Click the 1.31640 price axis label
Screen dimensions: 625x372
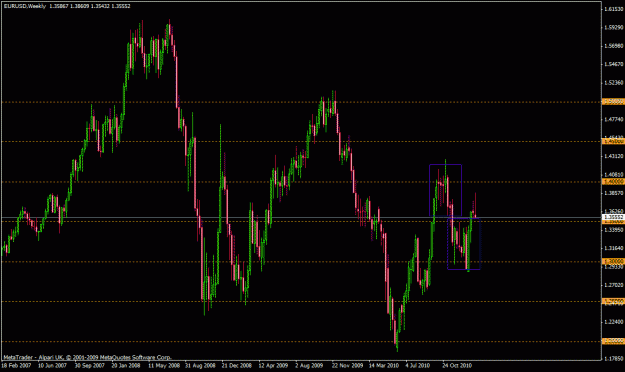click(614, 248)
